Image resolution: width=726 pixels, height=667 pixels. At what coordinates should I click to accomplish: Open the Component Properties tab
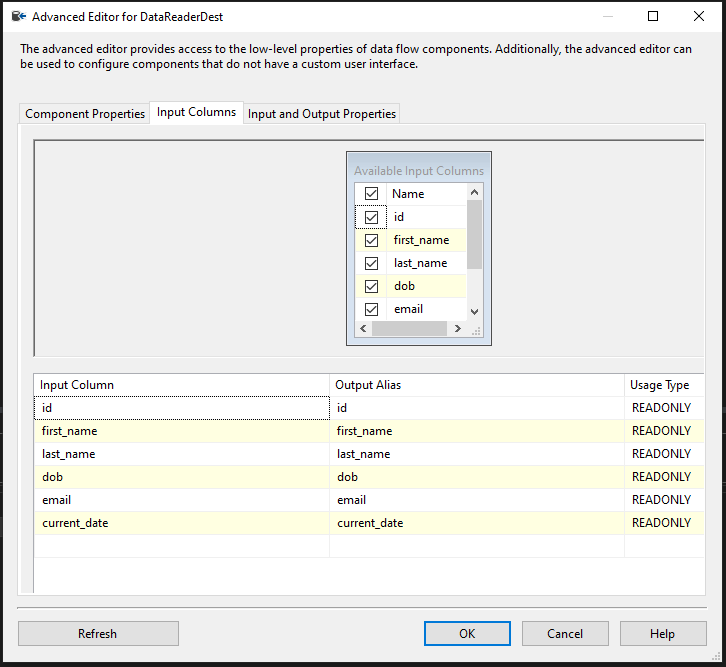coord(85,114)
